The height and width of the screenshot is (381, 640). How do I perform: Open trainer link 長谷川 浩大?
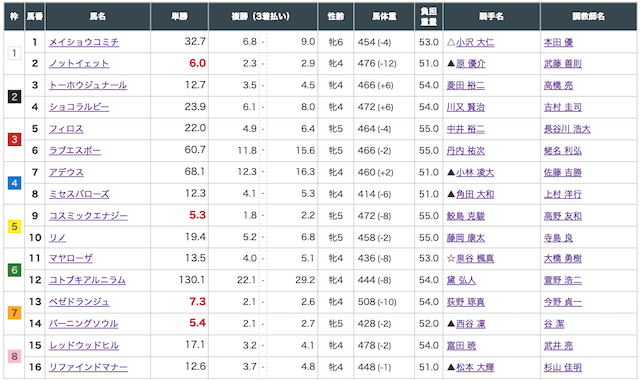[567, 129]
